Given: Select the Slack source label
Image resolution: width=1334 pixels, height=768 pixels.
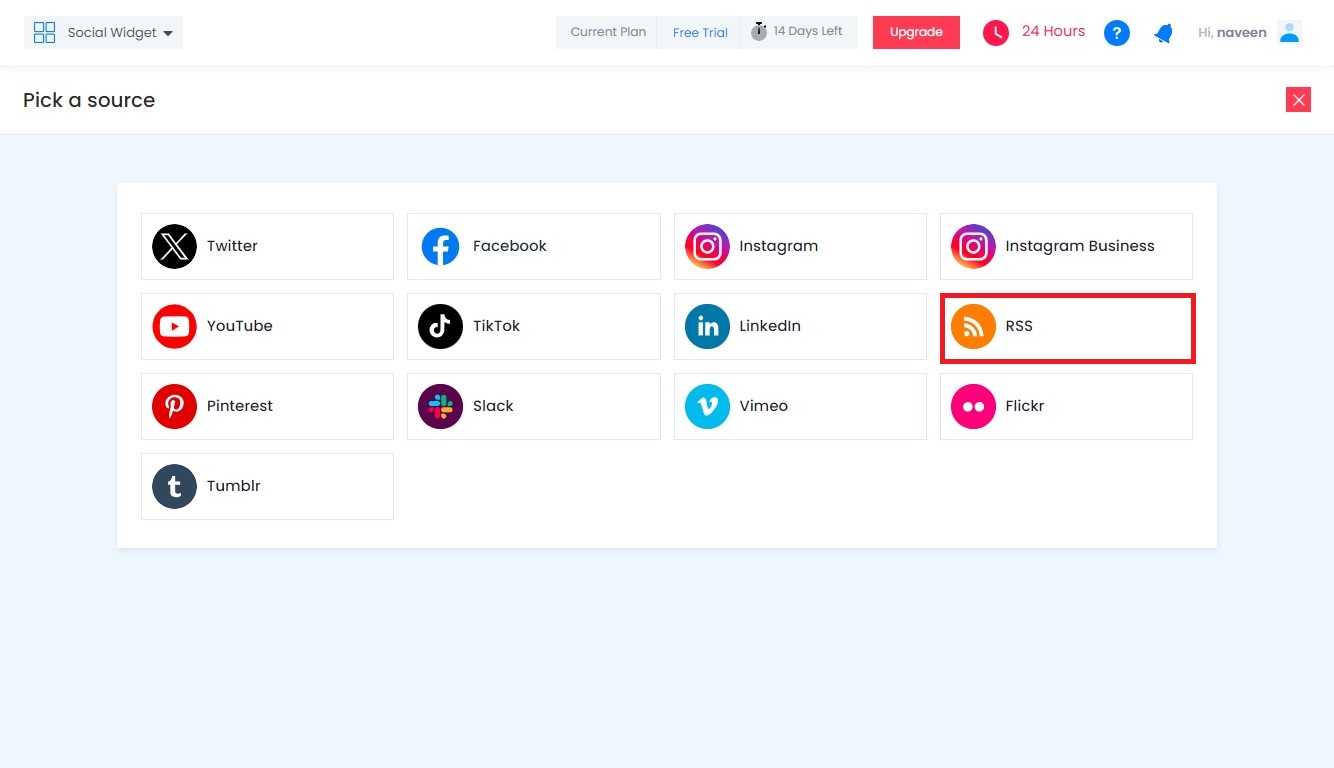Looking at the screenshot, I should click(x=493, y=406).
